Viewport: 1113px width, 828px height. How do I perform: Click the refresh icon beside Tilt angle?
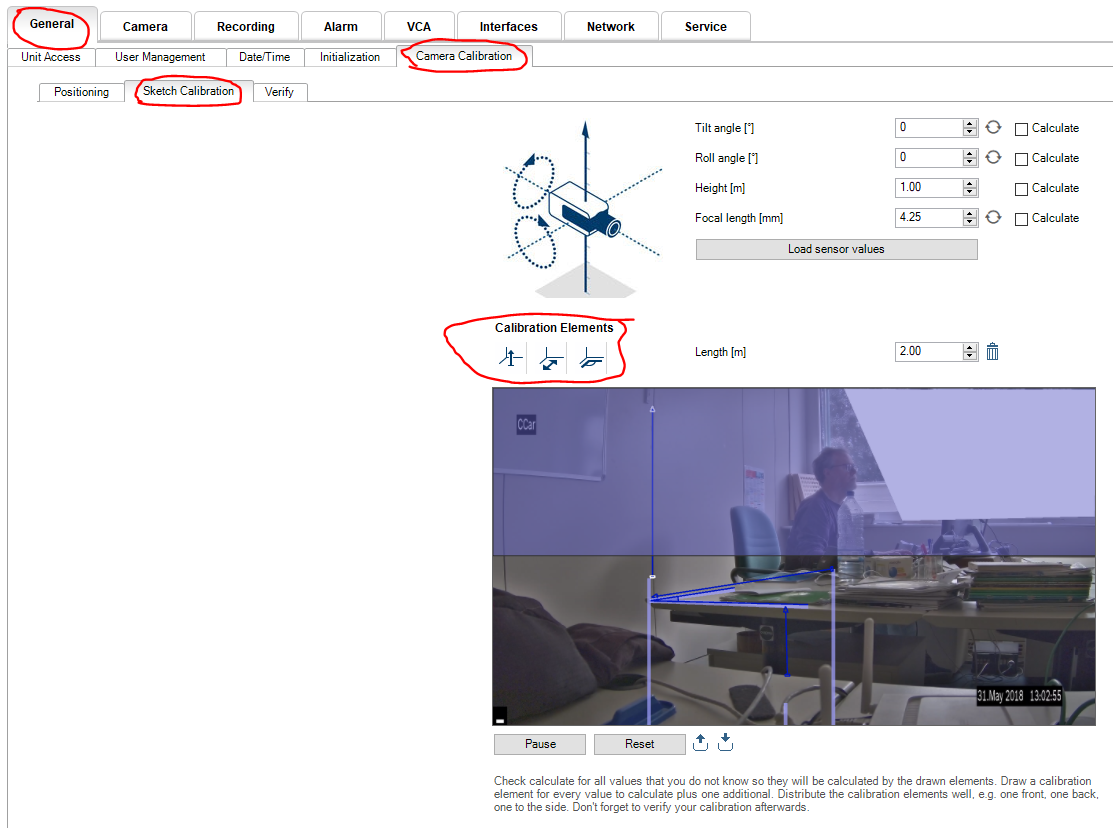[993, 128]
